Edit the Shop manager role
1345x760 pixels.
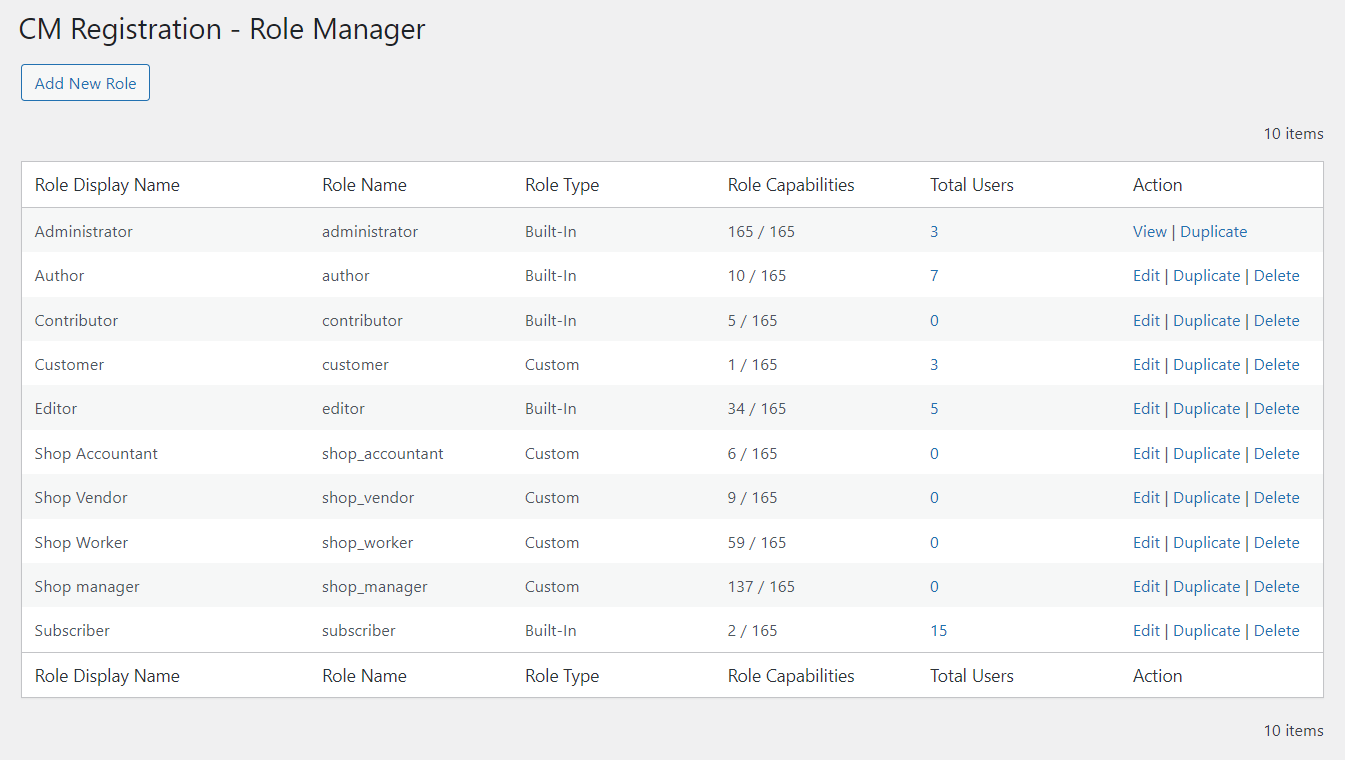(1146, 586)
